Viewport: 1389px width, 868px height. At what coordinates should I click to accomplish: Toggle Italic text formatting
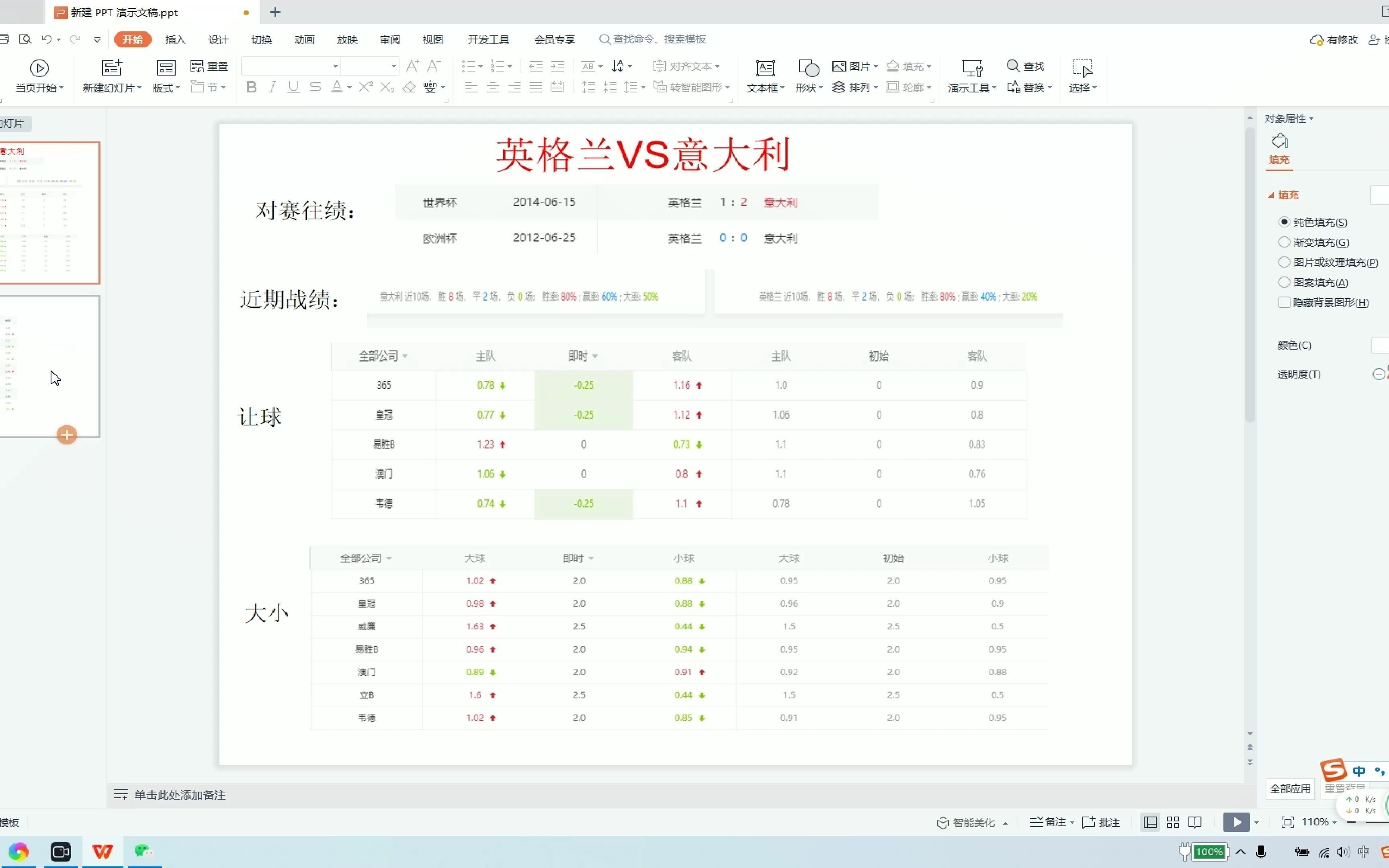click(272, 87)
